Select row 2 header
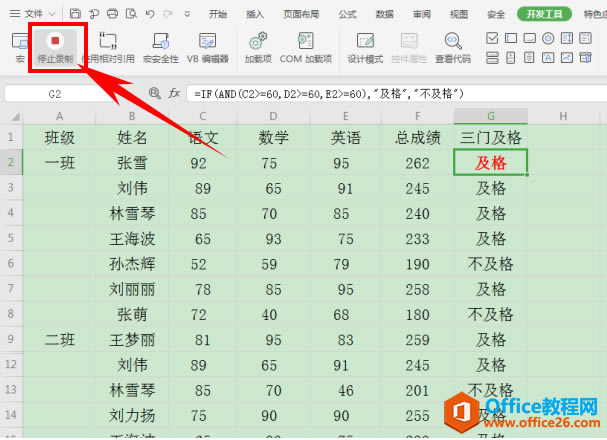Viewport: 607px width, 440px height. coord(11,163)
